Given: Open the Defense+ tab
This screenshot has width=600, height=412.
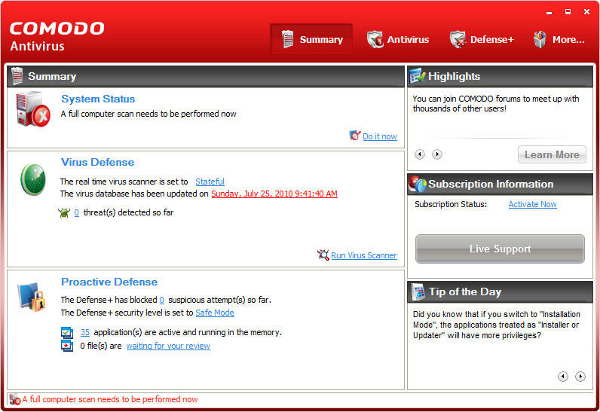Looking at the screenshot, I should coord(482,39).
